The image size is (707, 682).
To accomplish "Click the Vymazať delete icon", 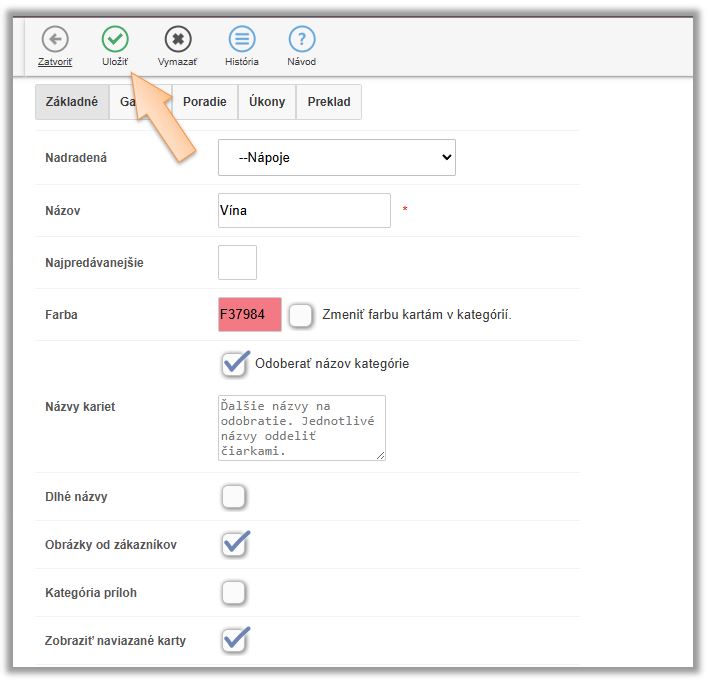I will pyautogui.click(x=177, y=40).
